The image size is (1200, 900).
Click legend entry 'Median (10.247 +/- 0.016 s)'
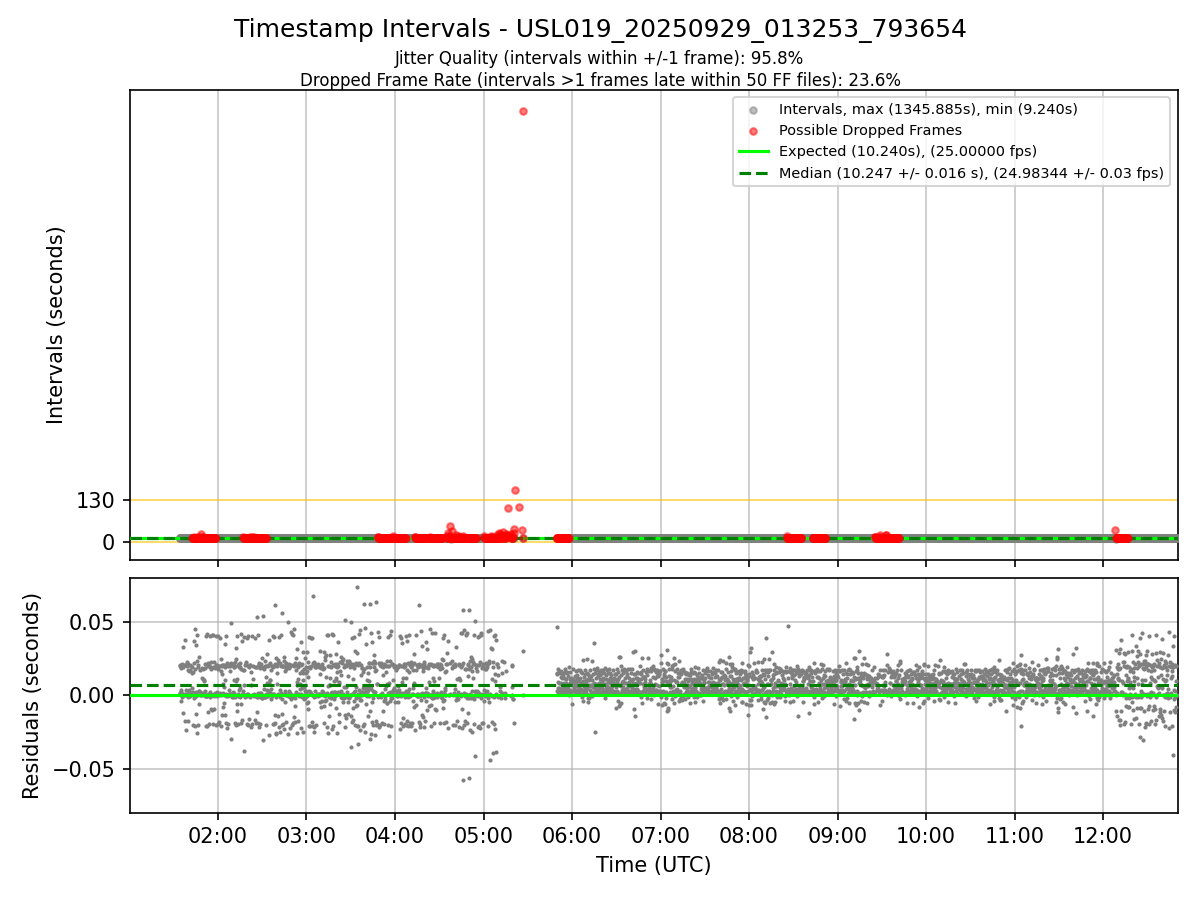971,174
